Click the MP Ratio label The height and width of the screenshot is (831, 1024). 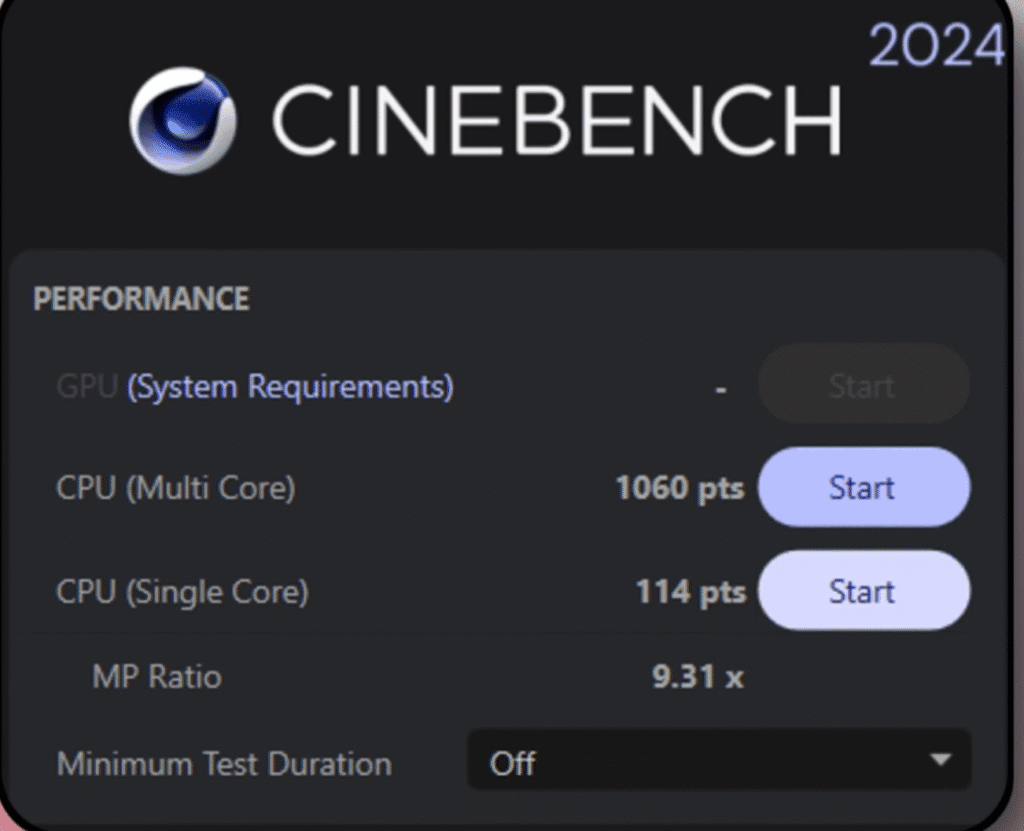[x=157, y=677]
